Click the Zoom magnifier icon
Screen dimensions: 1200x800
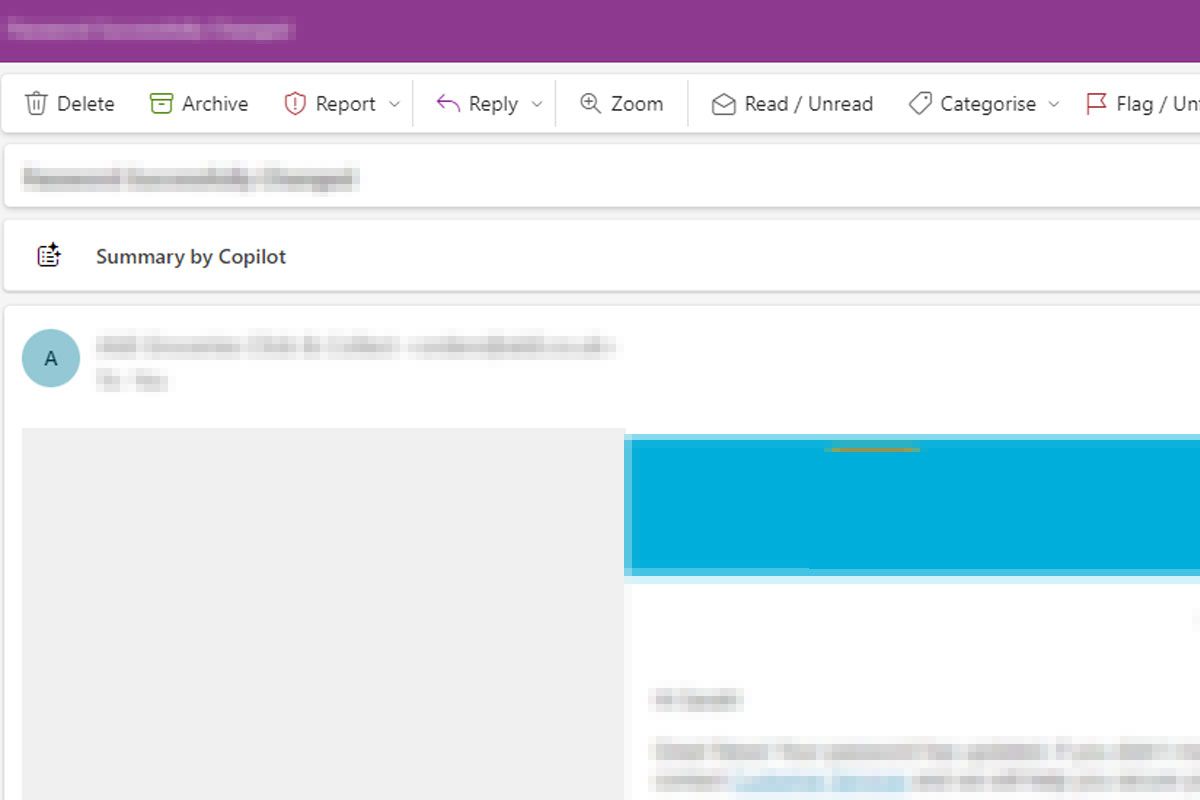[x=591, y=104]
